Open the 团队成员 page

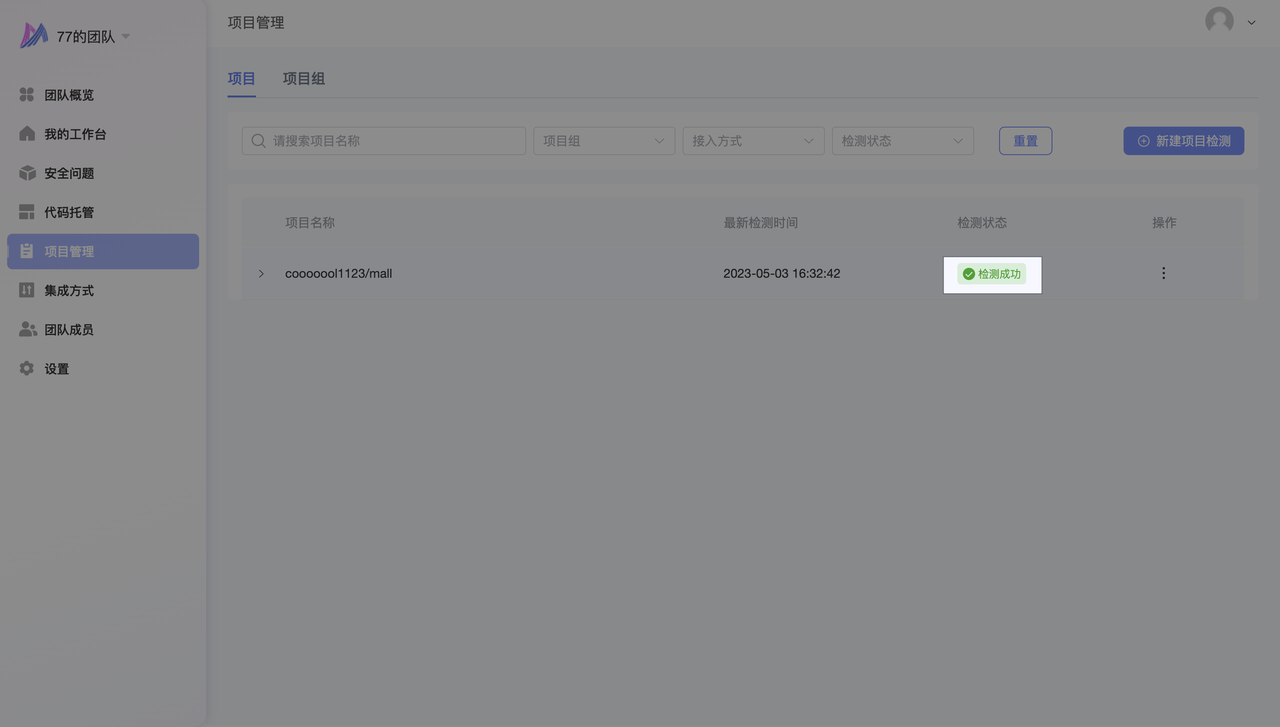(69, 329)
